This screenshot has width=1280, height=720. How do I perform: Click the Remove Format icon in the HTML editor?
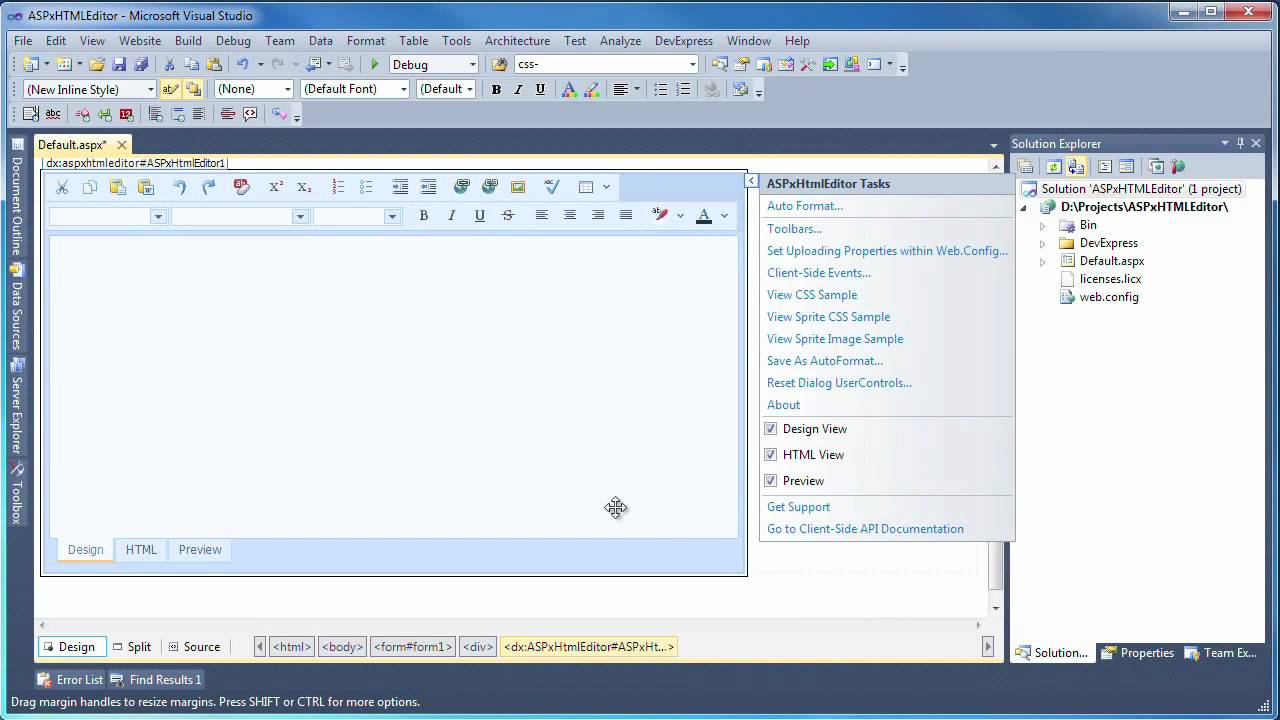point(241,187)
